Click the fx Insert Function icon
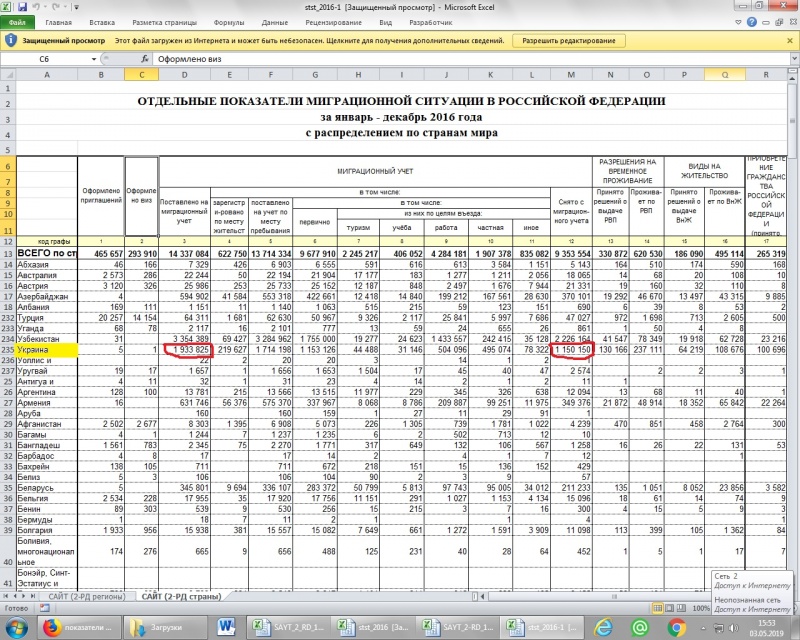This screenshot has height=640, width=800. click(x=145, y=59)
